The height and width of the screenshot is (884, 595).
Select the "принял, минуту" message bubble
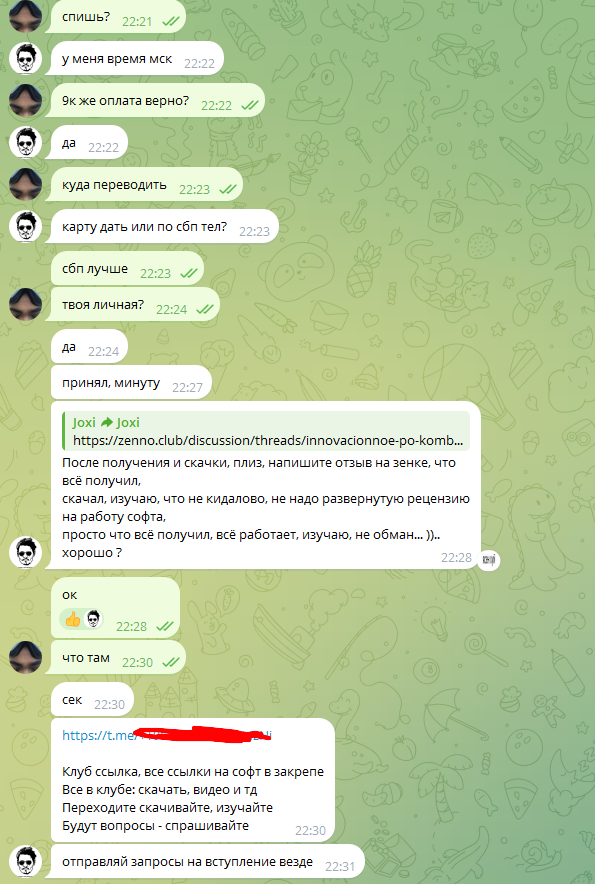coord(131,383)
